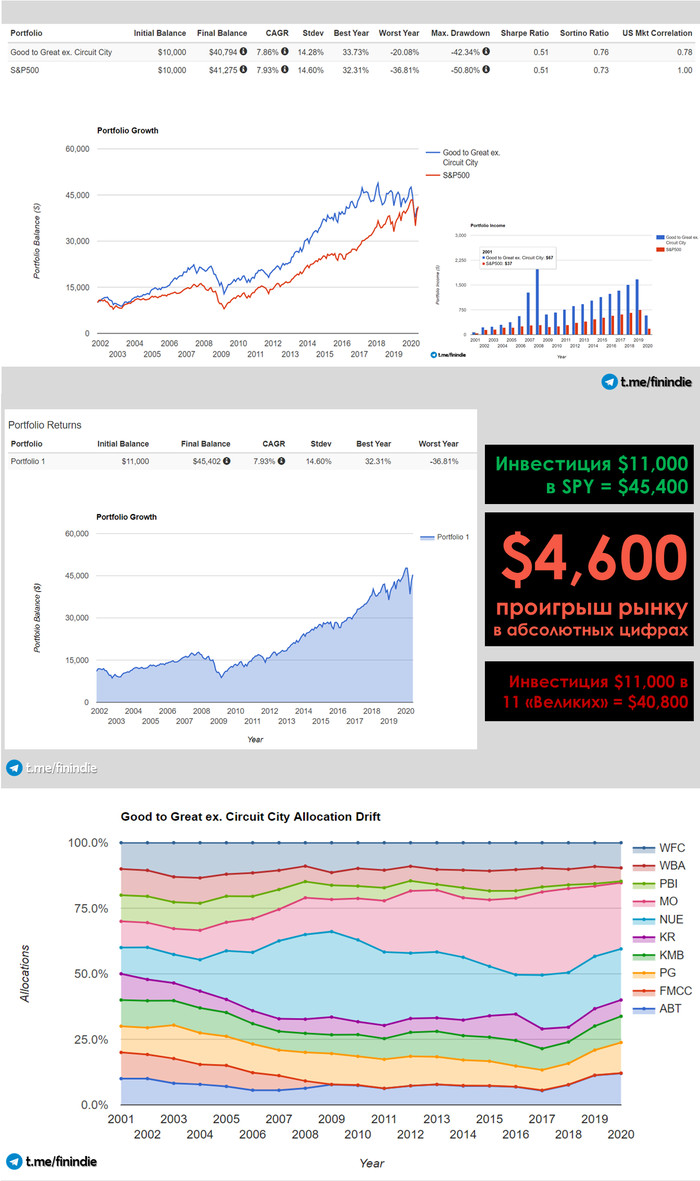Click the 0.76 Sortino Ratio value

(x=601, y=52)
